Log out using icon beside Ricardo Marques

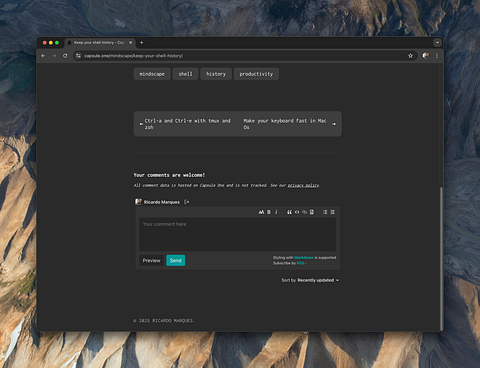click(187, 202)
